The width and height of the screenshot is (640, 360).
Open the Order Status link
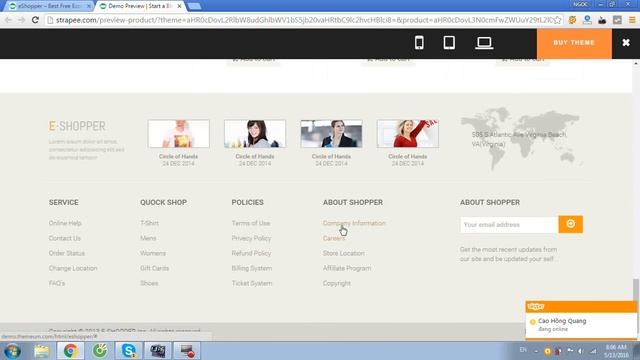67,253
